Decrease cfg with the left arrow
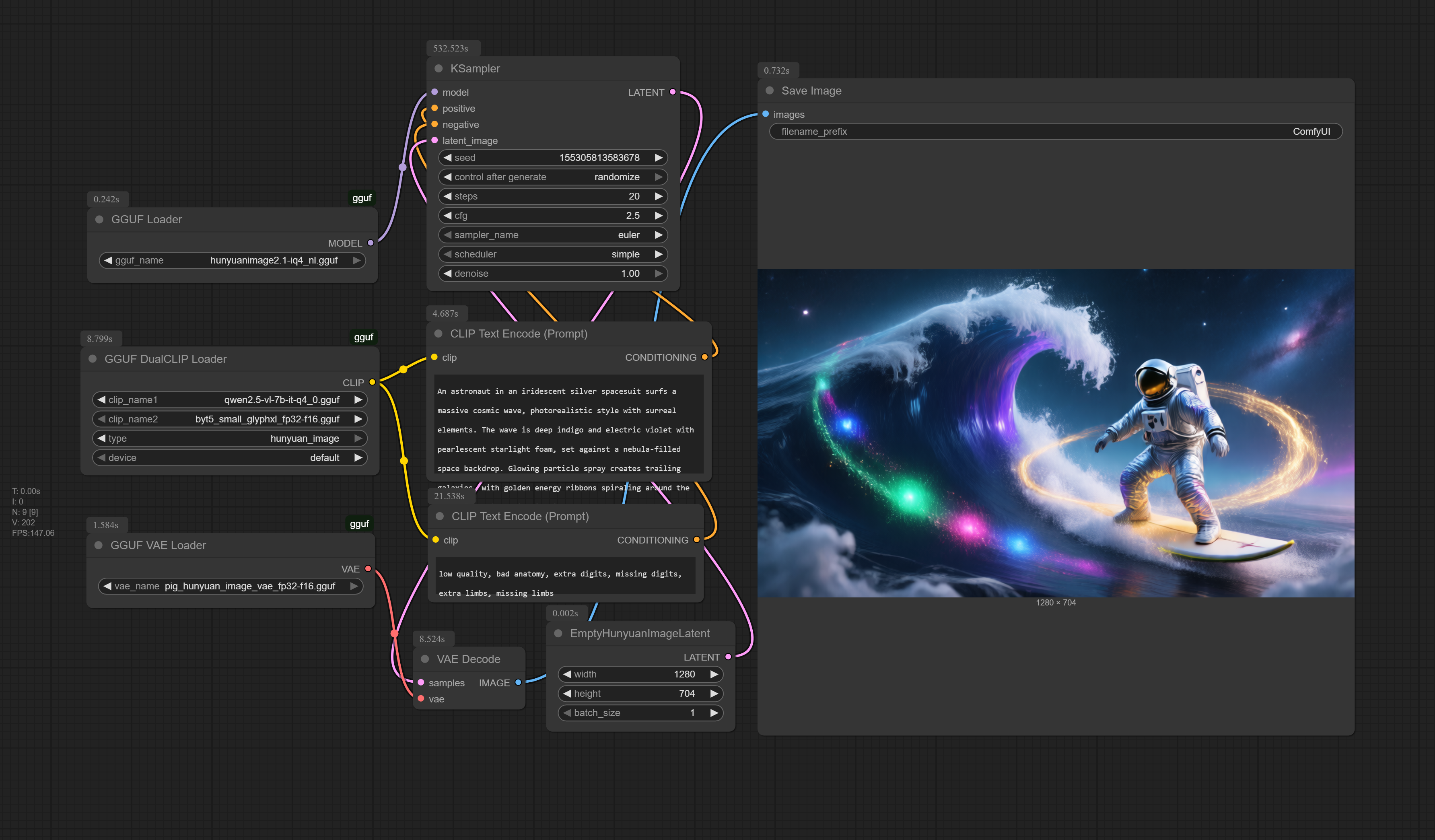This screenshot has width=1435, height=840. [448, 215]
